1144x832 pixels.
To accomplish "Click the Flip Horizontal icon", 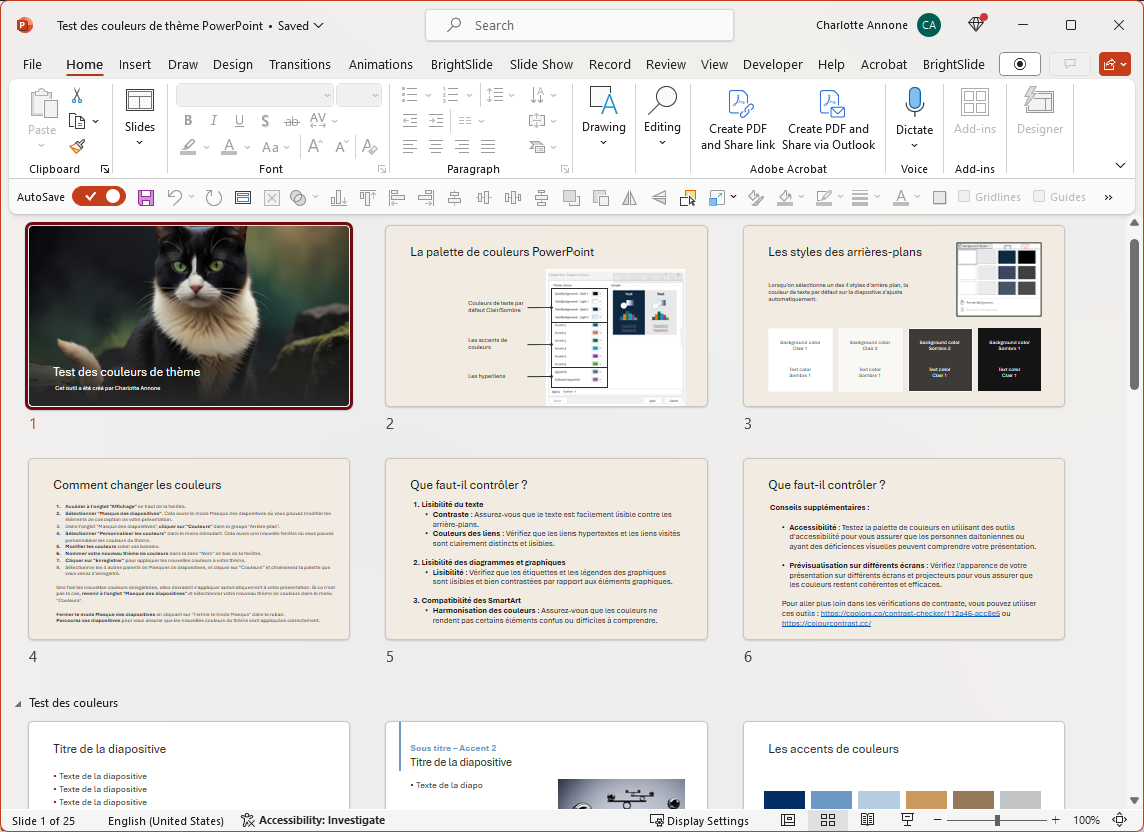I will coord(629,197).
